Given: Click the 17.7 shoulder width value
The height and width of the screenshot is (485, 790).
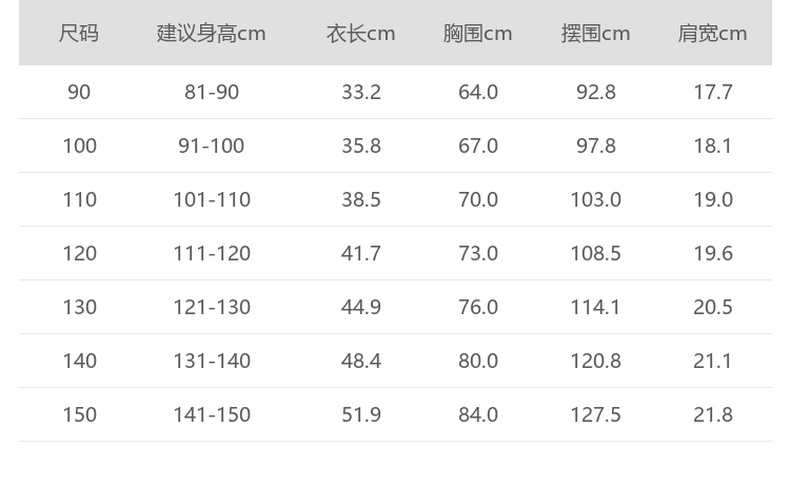Looking at the screenshot, I should pyautogui.click(x=712, y=92).
